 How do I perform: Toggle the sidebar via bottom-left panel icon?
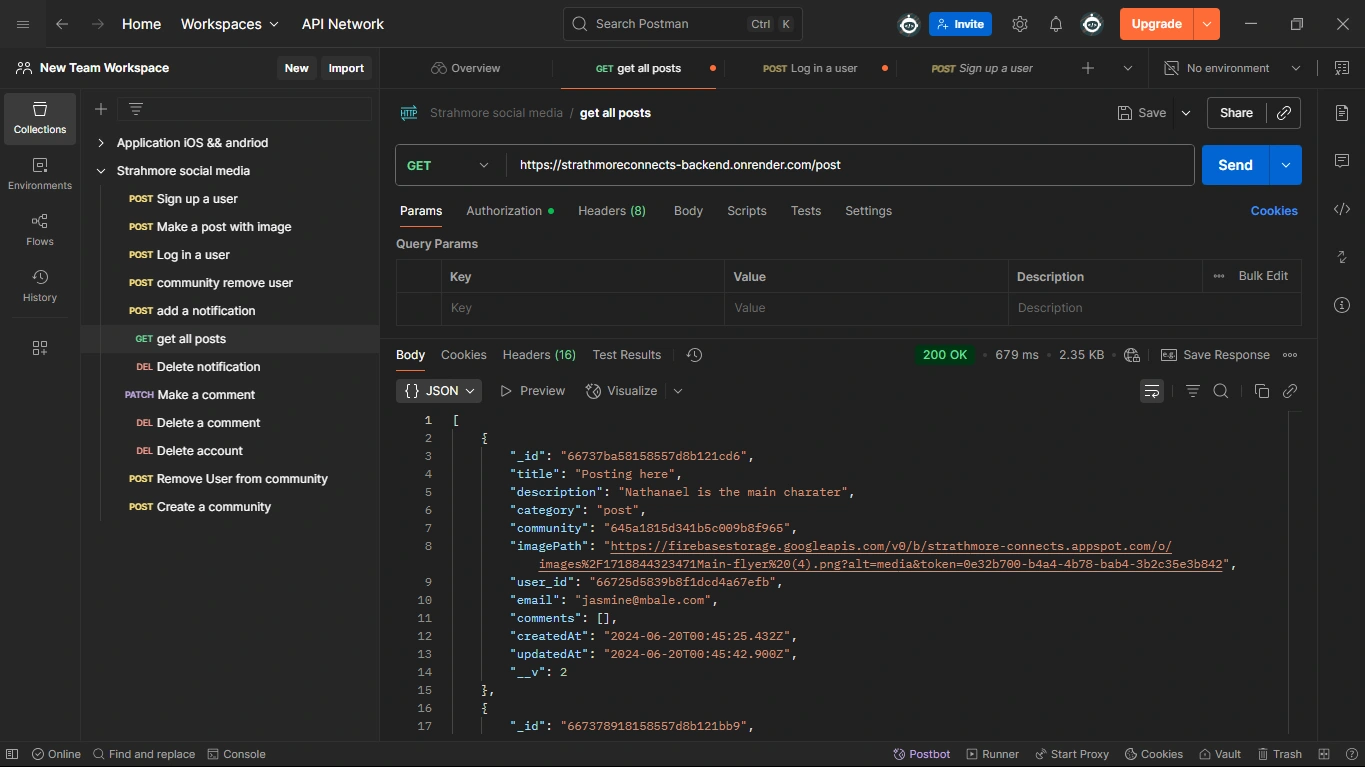coord(12,754)
